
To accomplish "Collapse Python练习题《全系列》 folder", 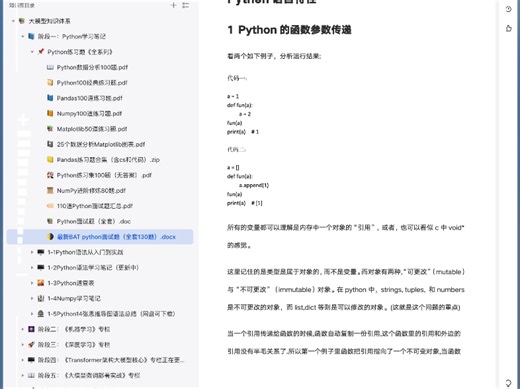I will tap(32, 52).
